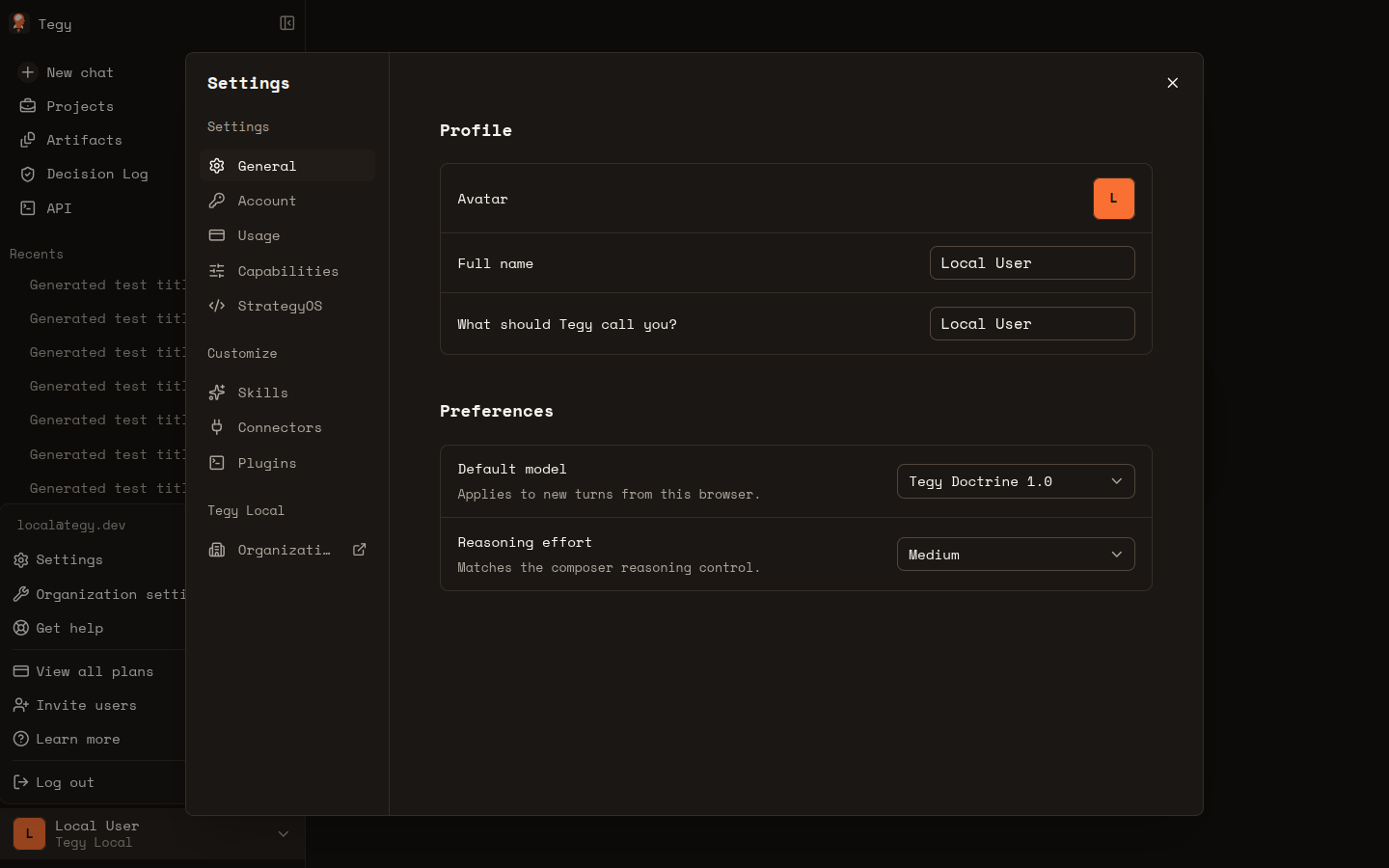Open the StrategyOS settings tab
This screenshot has width=1389, height=868.
coord(287,306)
